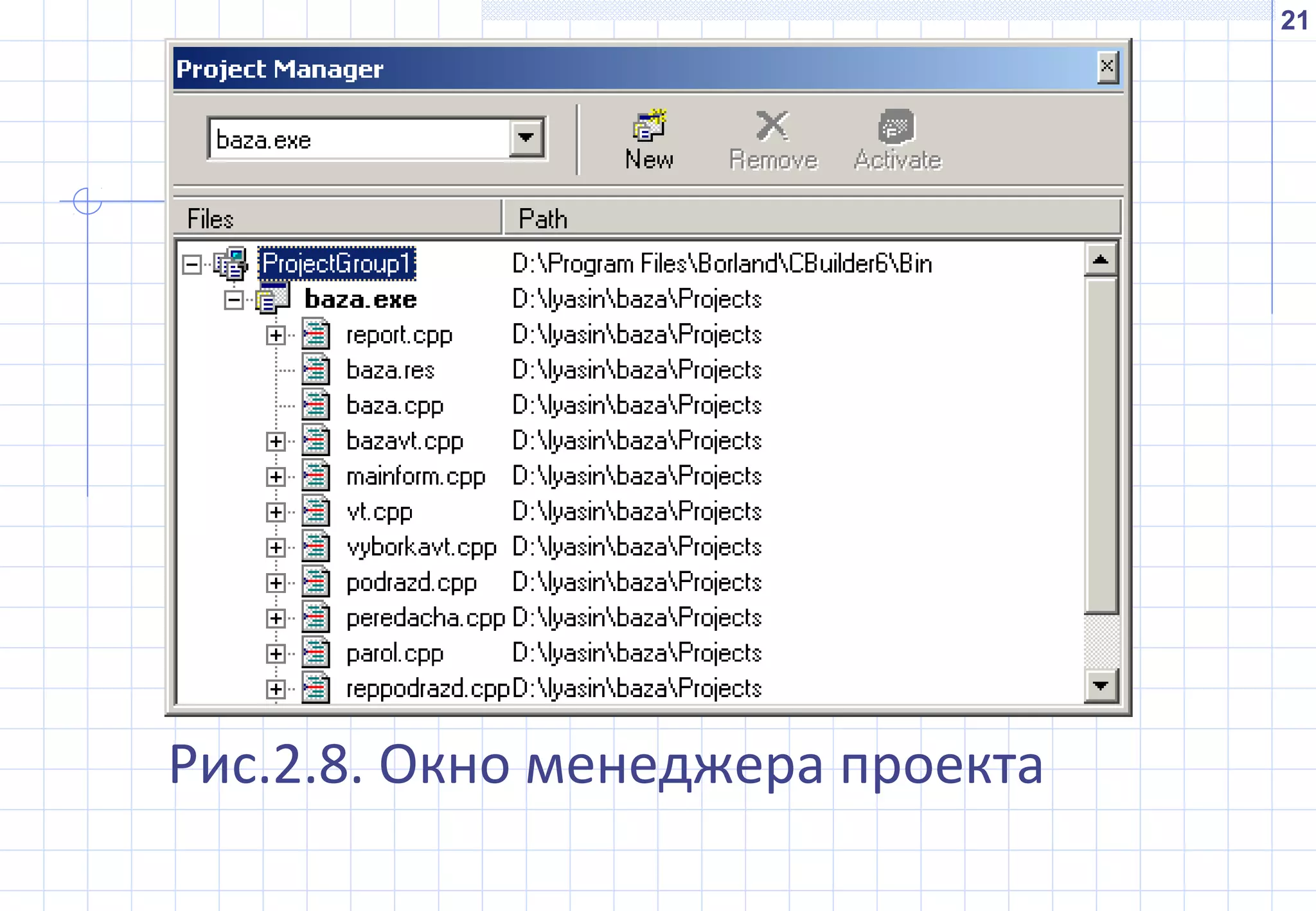The height and width of the screenshot is (911, 1316).
Task: Select baza.res in the file tree
Action: click(x=390, y=370)
